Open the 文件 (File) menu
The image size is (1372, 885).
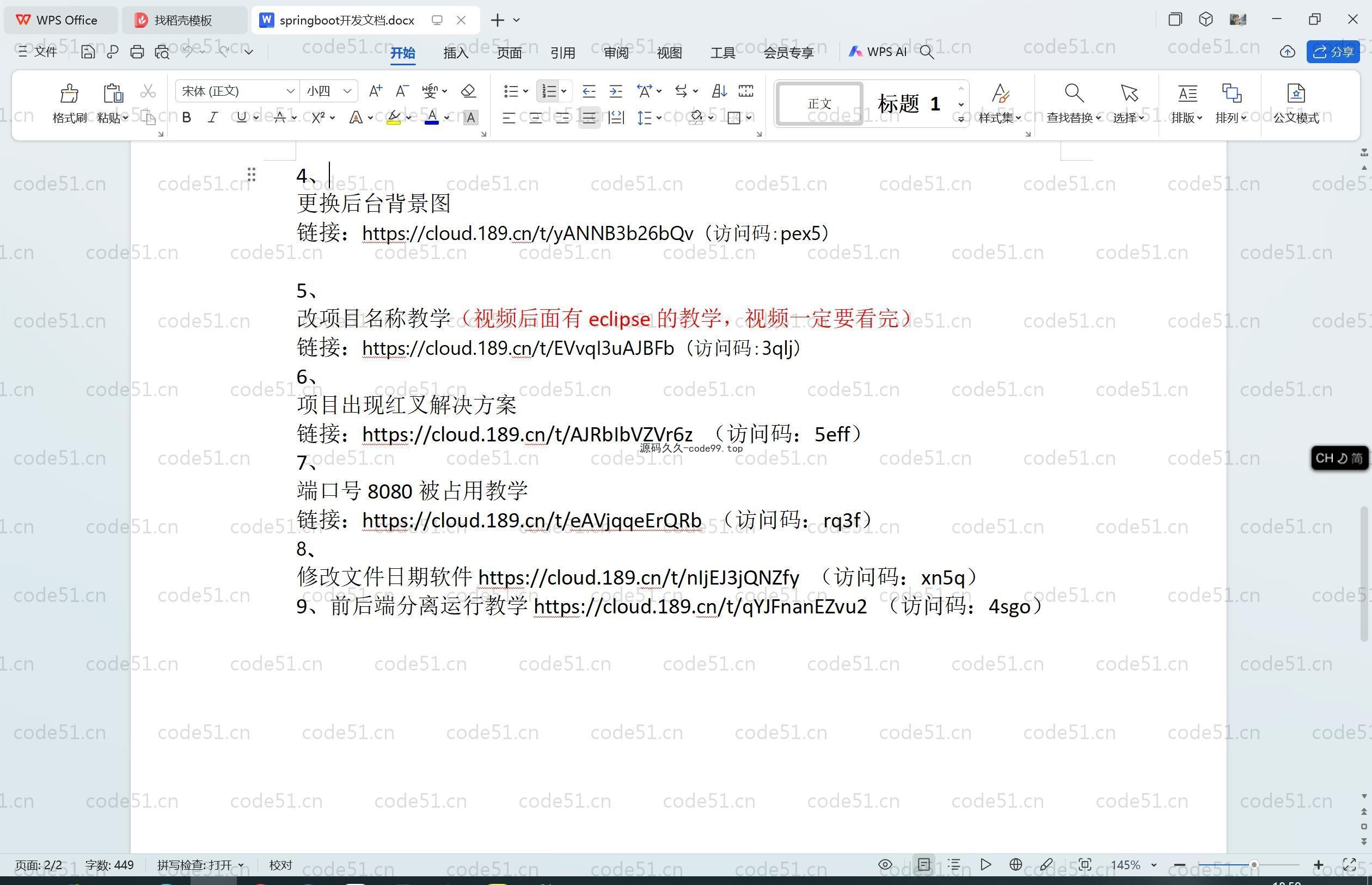[38, 52]
